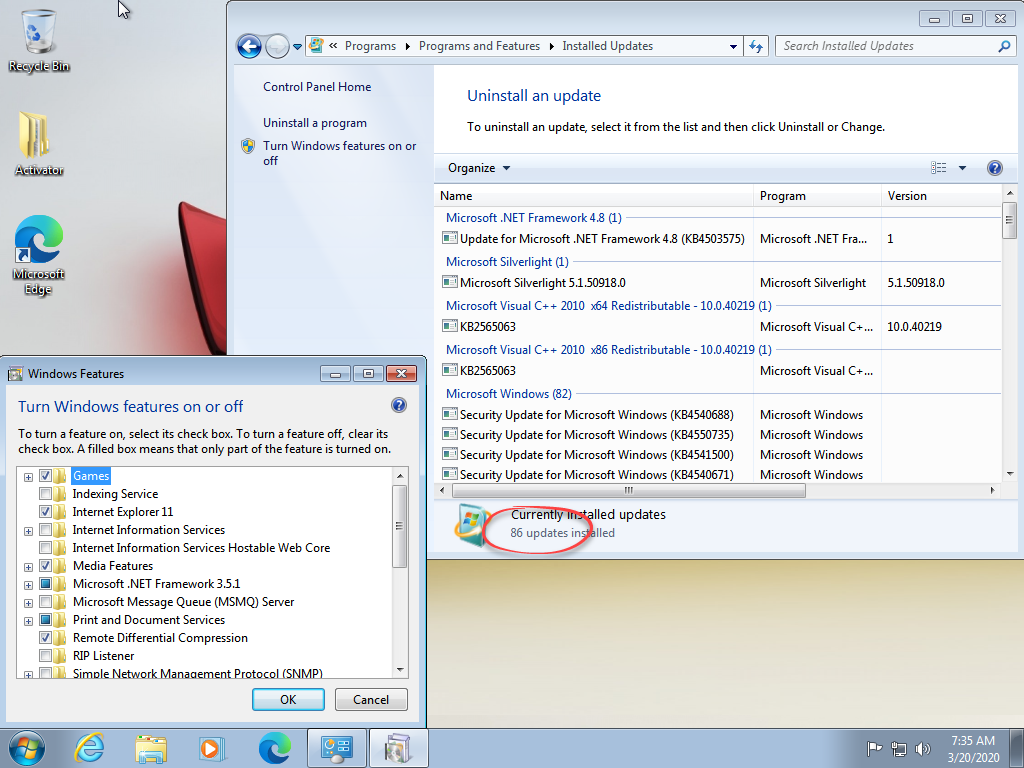Click the search magnifier in Installed Updates
The image size is (1024, 768).
click(1004, 46)
